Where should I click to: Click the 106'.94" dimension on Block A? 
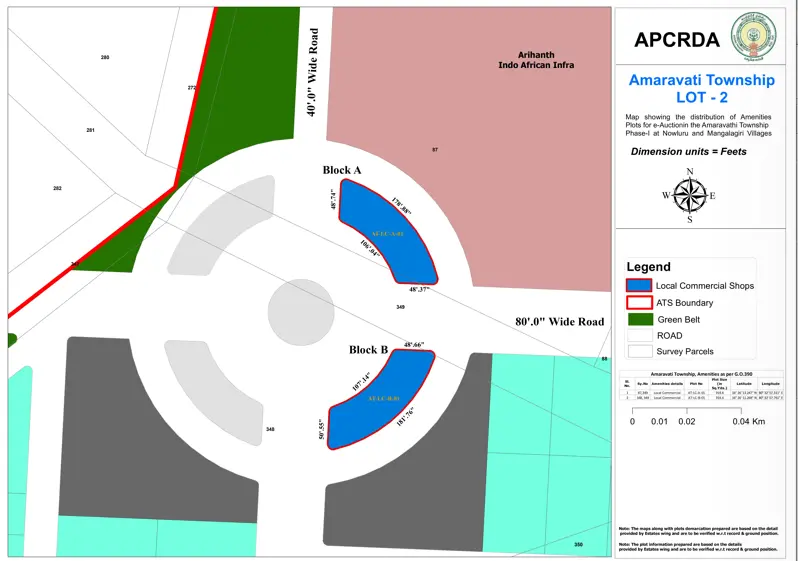[x=370, y=248]
